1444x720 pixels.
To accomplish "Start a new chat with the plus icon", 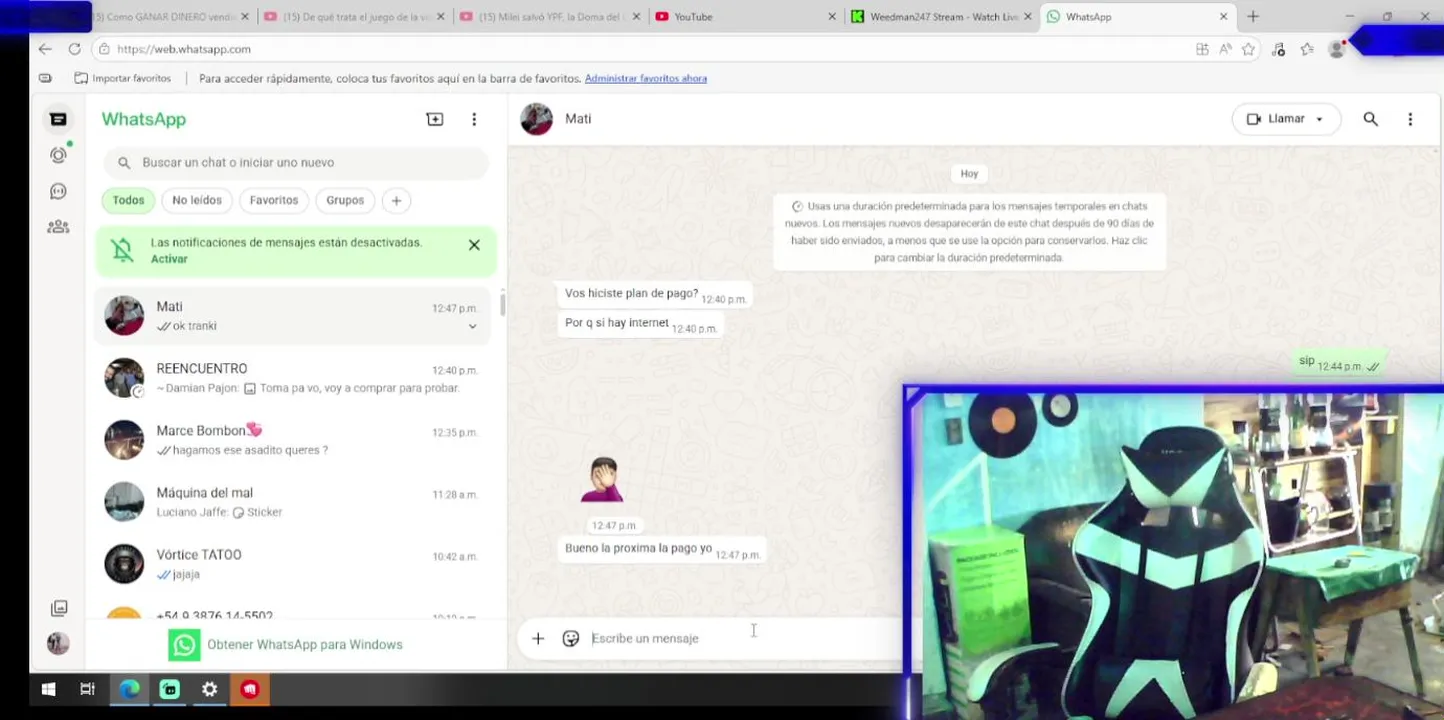I will click(x=434, y=119).
